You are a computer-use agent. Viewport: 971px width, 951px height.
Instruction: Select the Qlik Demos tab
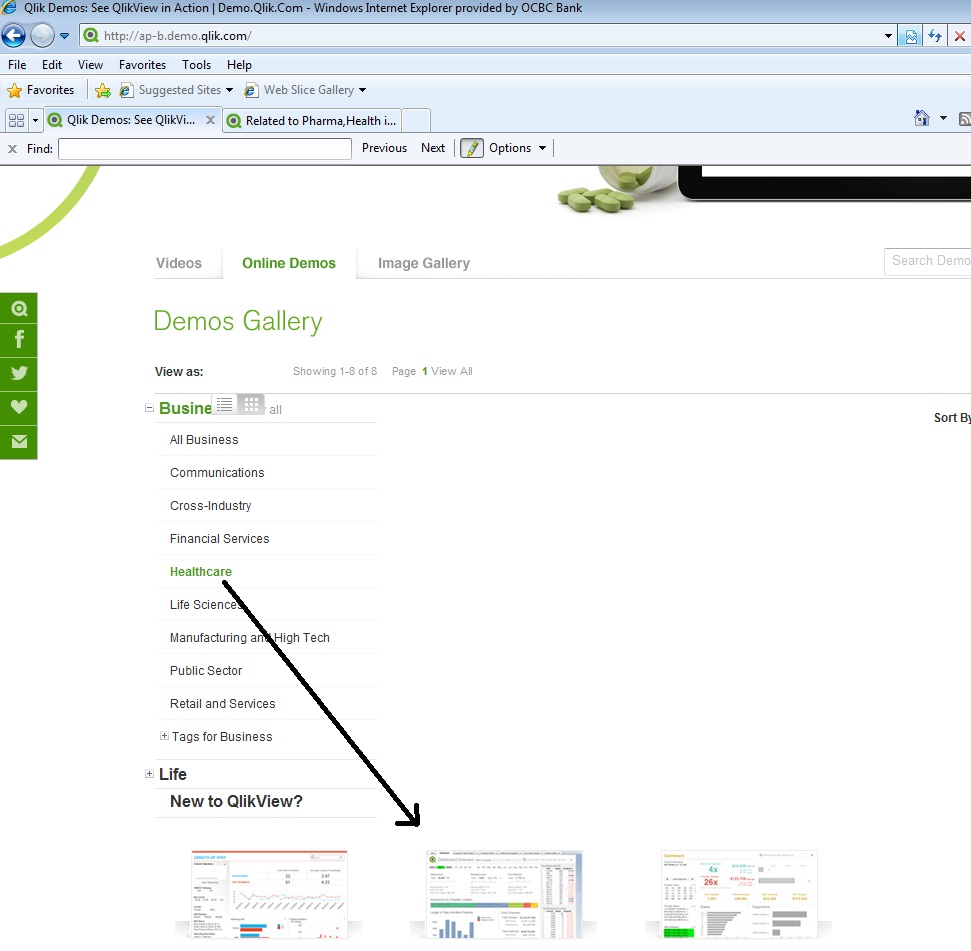pyautogui.click(x=131, y=120)
